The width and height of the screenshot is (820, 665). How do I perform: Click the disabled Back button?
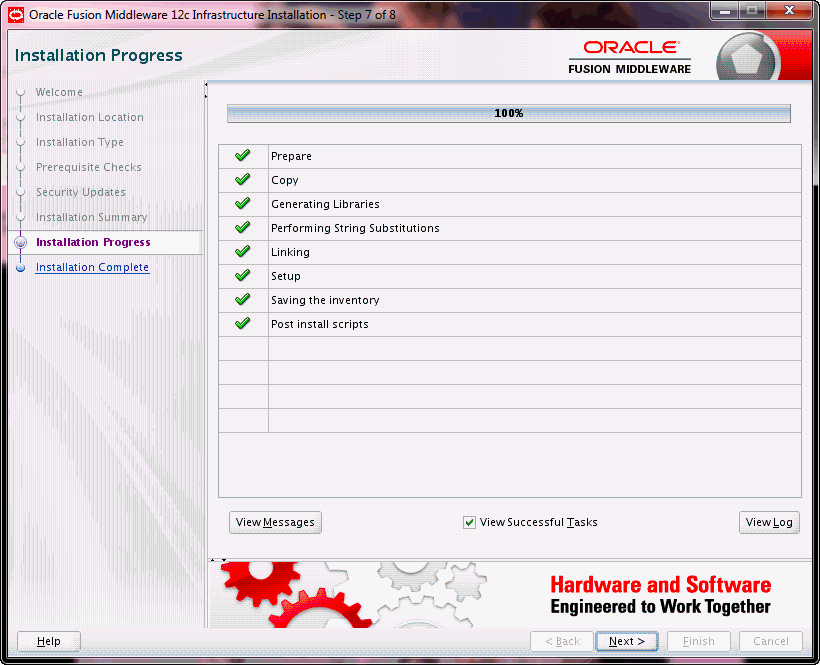562,641
